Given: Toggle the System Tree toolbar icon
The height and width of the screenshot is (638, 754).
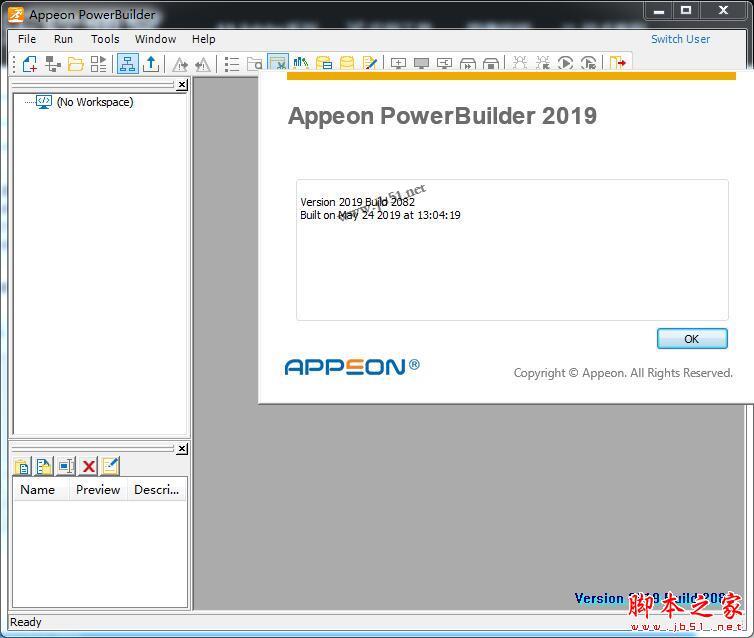Looking at the screenshot, I should click(127, 63).
